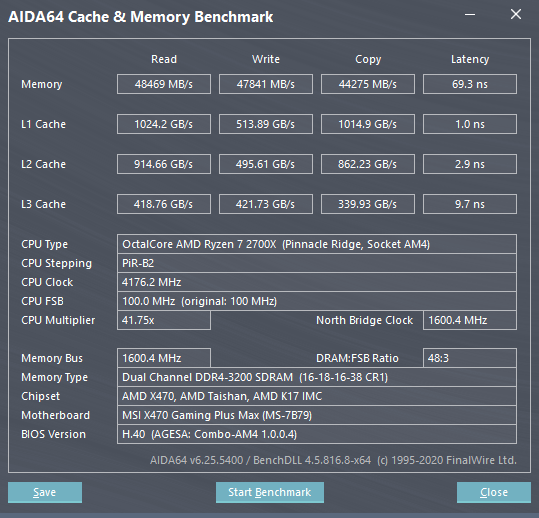The height and width of the screenshot is (518, 539).
Task: Click the L1 Cache row label
Action: pos(43,124)
